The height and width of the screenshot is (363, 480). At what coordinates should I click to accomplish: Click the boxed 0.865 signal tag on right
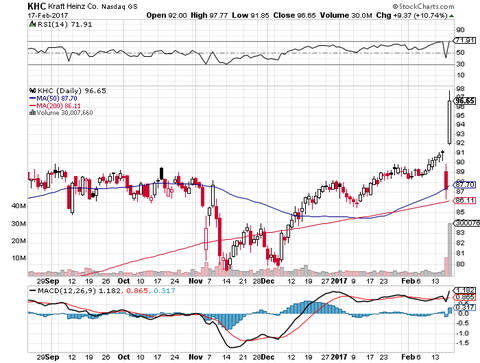(465, 297)
